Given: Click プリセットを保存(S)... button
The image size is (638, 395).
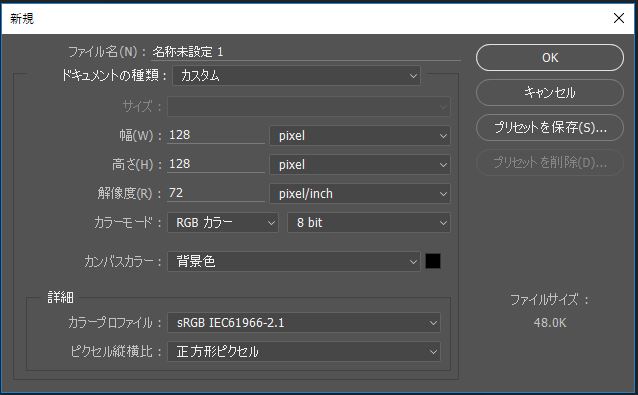Looking at the screenshot, I should point(549,127).
